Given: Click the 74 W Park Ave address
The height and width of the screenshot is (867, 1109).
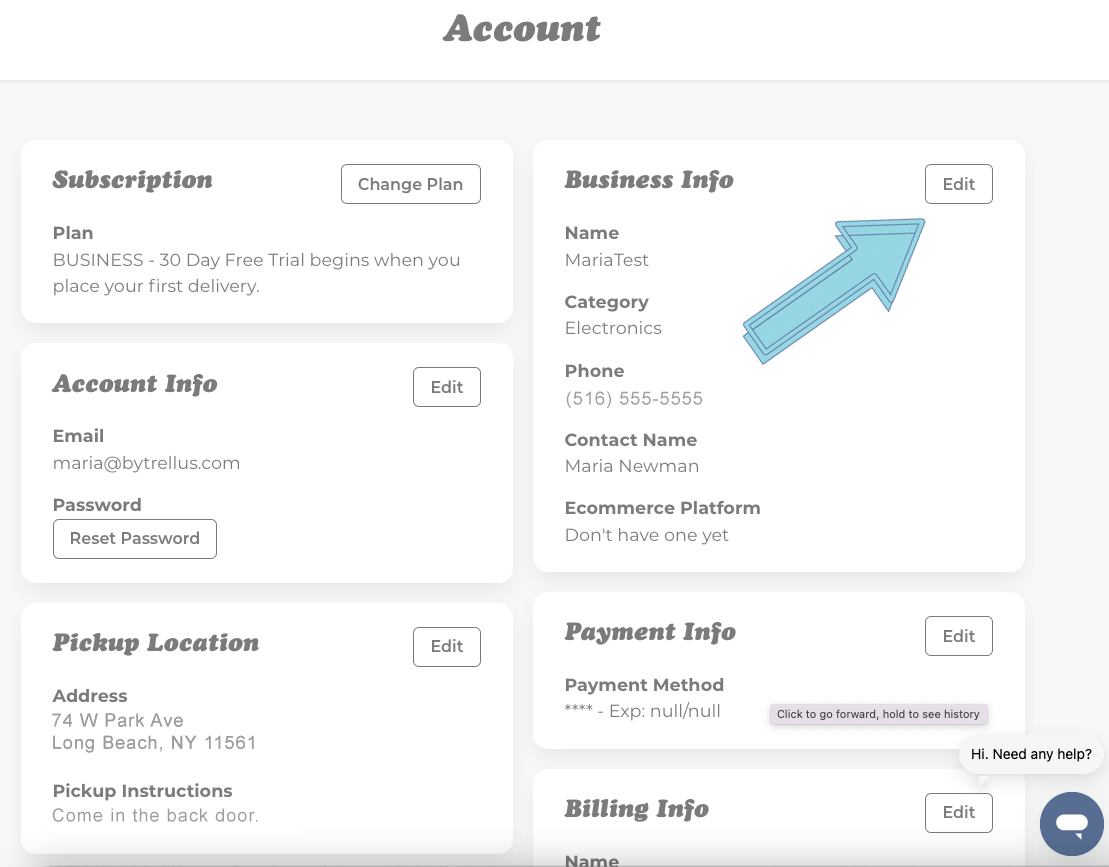Looking at the screenshot, I should 117,721.
